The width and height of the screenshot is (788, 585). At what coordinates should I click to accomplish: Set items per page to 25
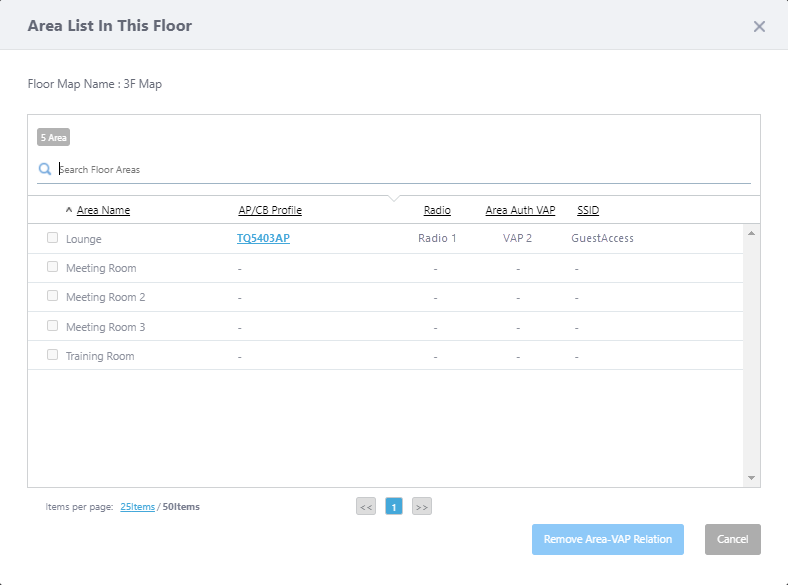[137, 507]
